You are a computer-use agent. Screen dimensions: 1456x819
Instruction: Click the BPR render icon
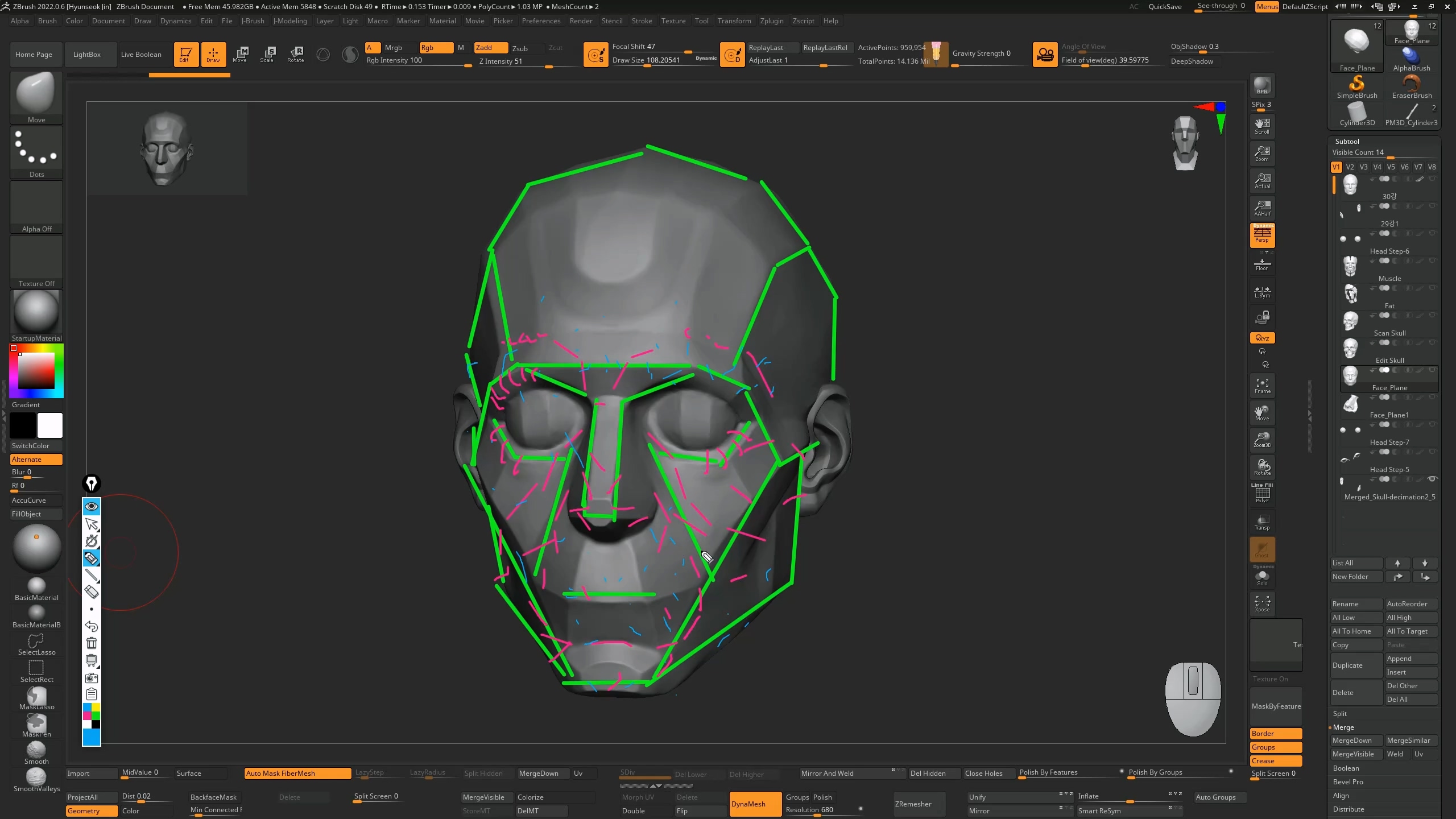click(1262, 85)
